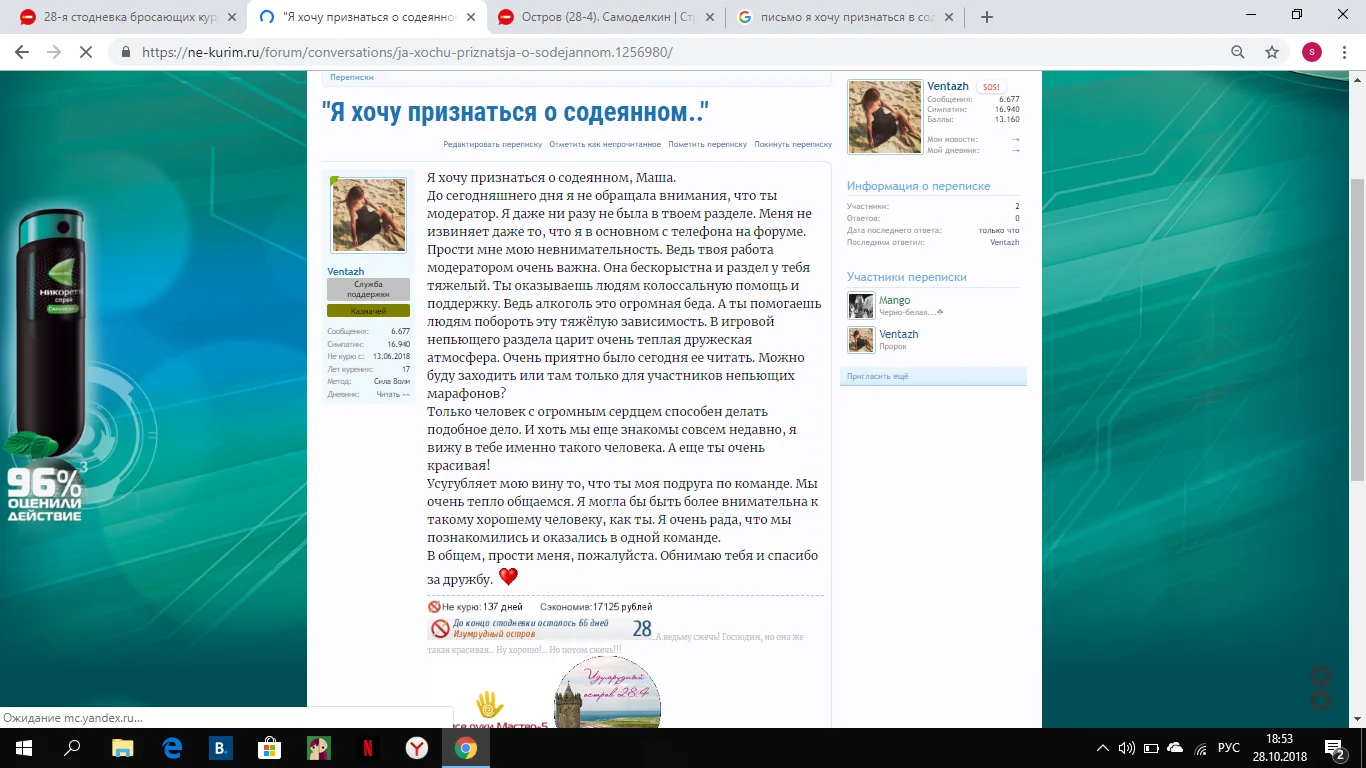Viewport: 1366px width, 768px height.
Task: Close the 'Остров (28-4). Самоделкин' tab
Action: [710, 17]
